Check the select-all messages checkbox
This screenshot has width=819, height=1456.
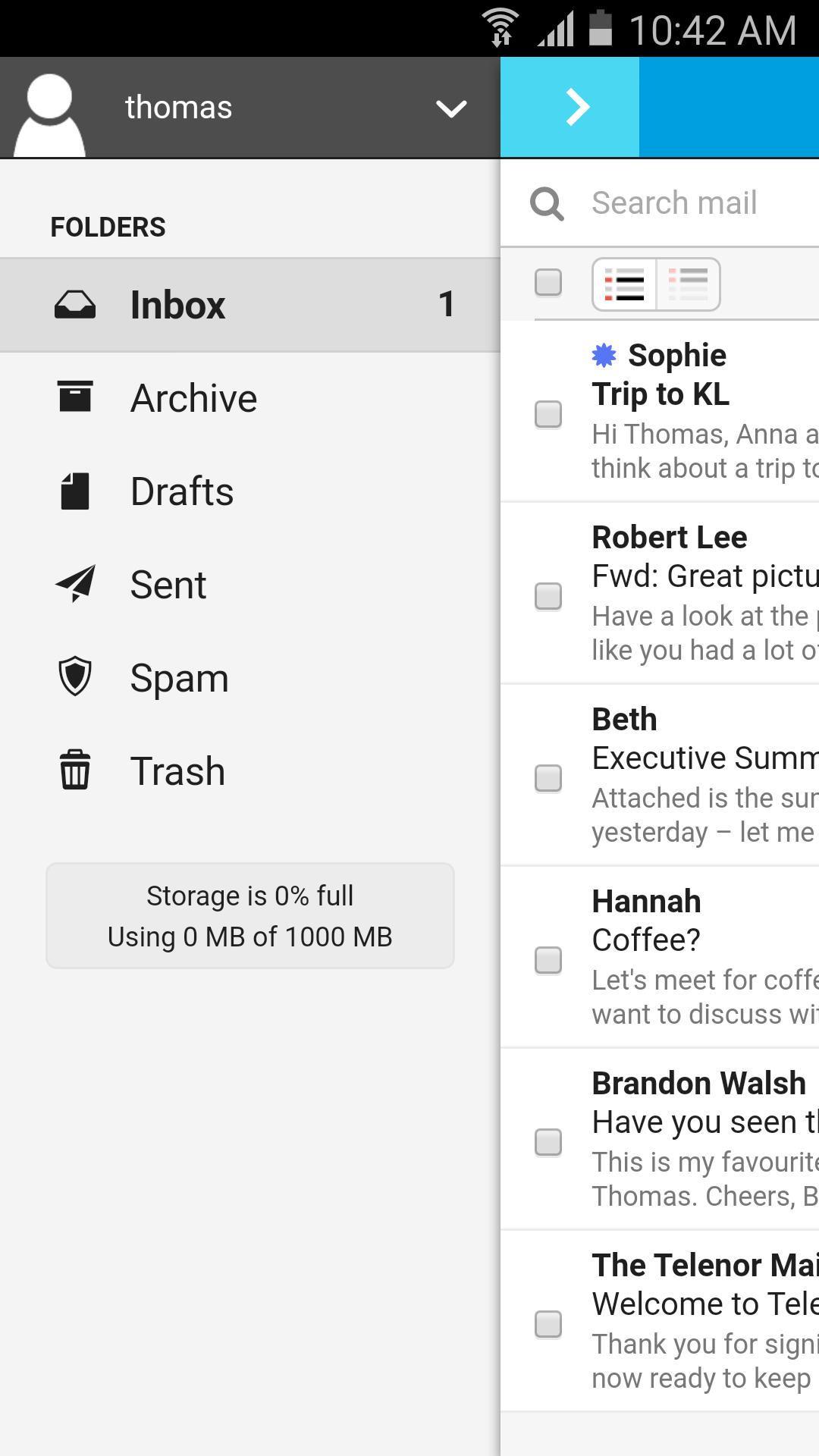pos(548,283)
